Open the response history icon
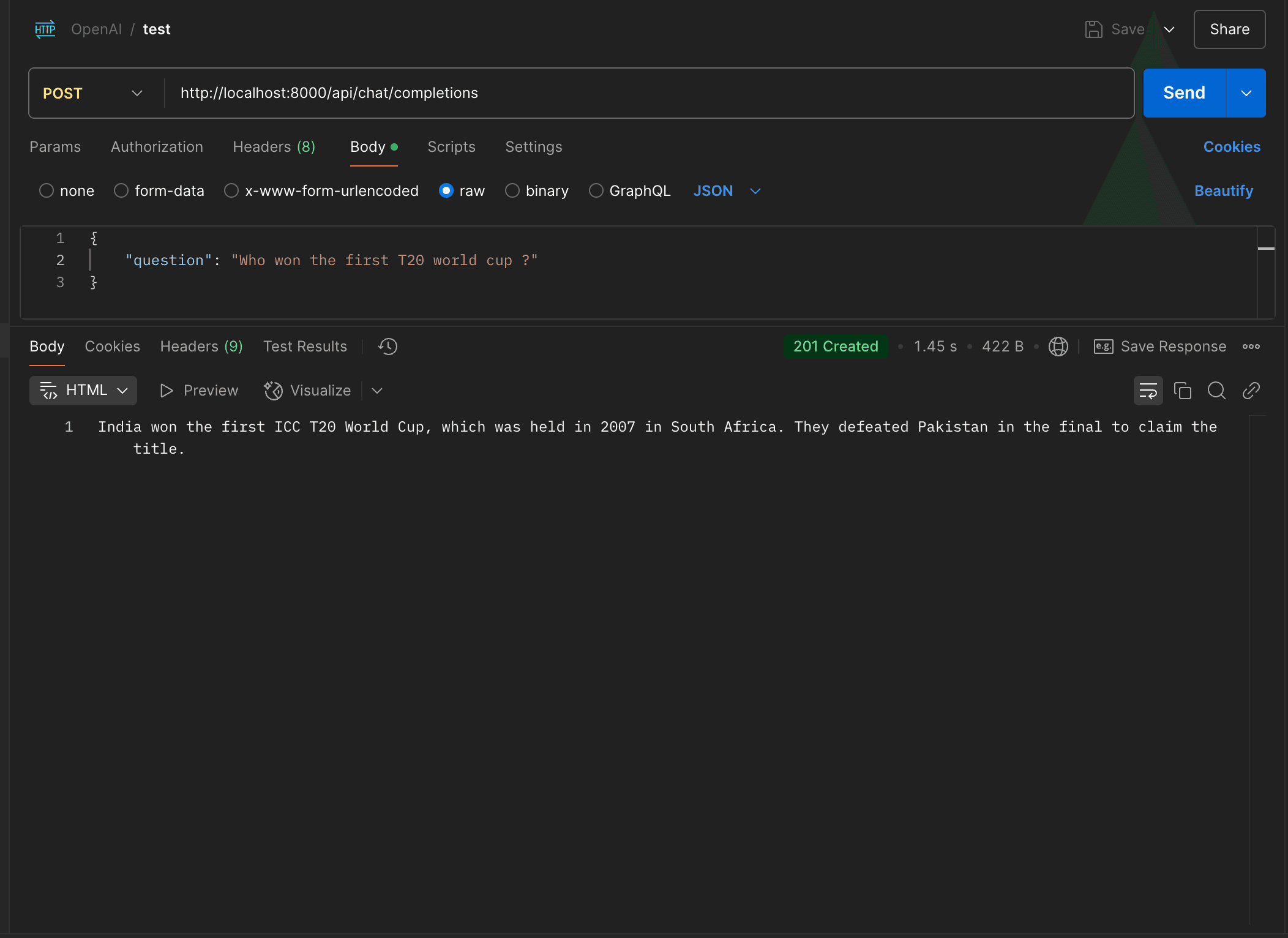Viewport: 1288px width, 938px height. 387,346
